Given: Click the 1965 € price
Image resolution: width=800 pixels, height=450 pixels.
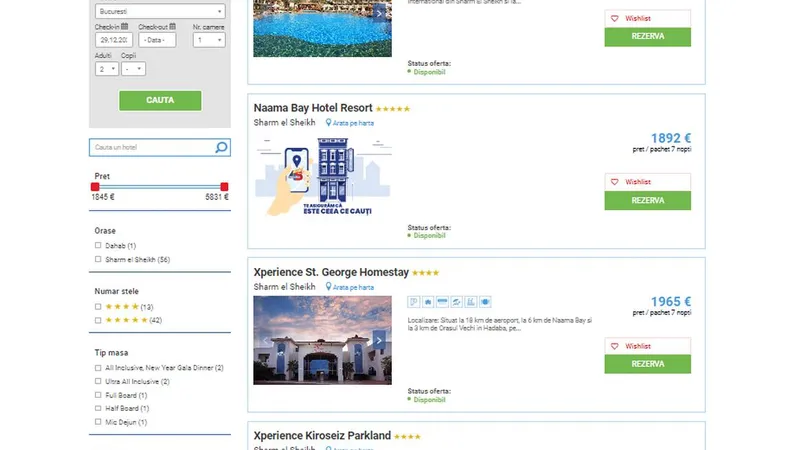Looking at the screenshot, I should pyautogui.click(x=671, y=302).
